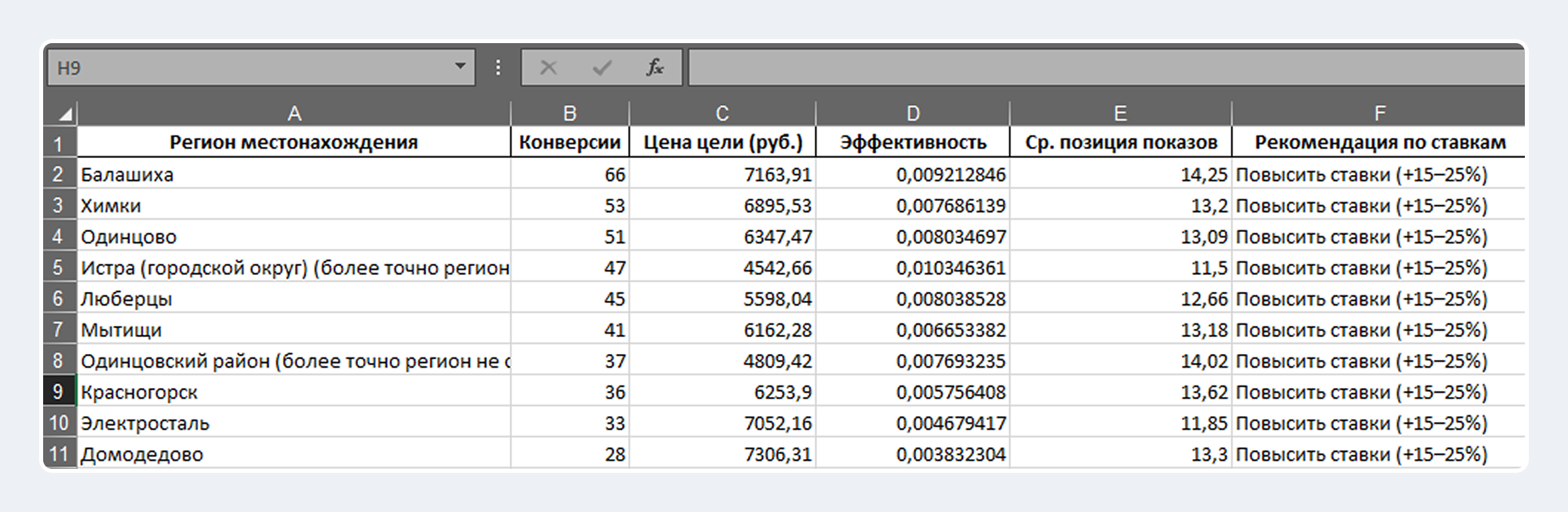Select column C header

[x=722, y=114]
